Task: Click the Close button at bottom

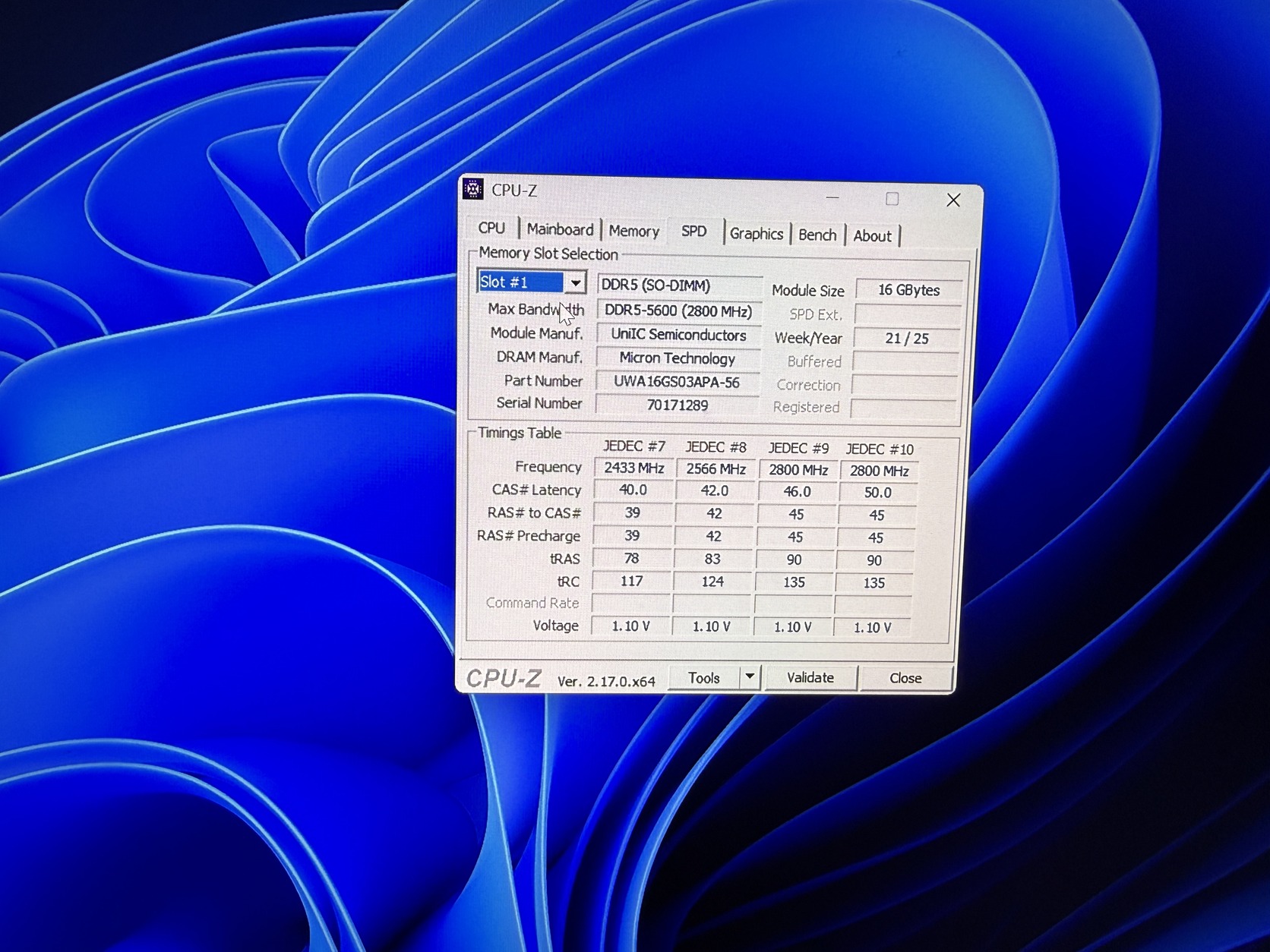Action: coord(905,678)
